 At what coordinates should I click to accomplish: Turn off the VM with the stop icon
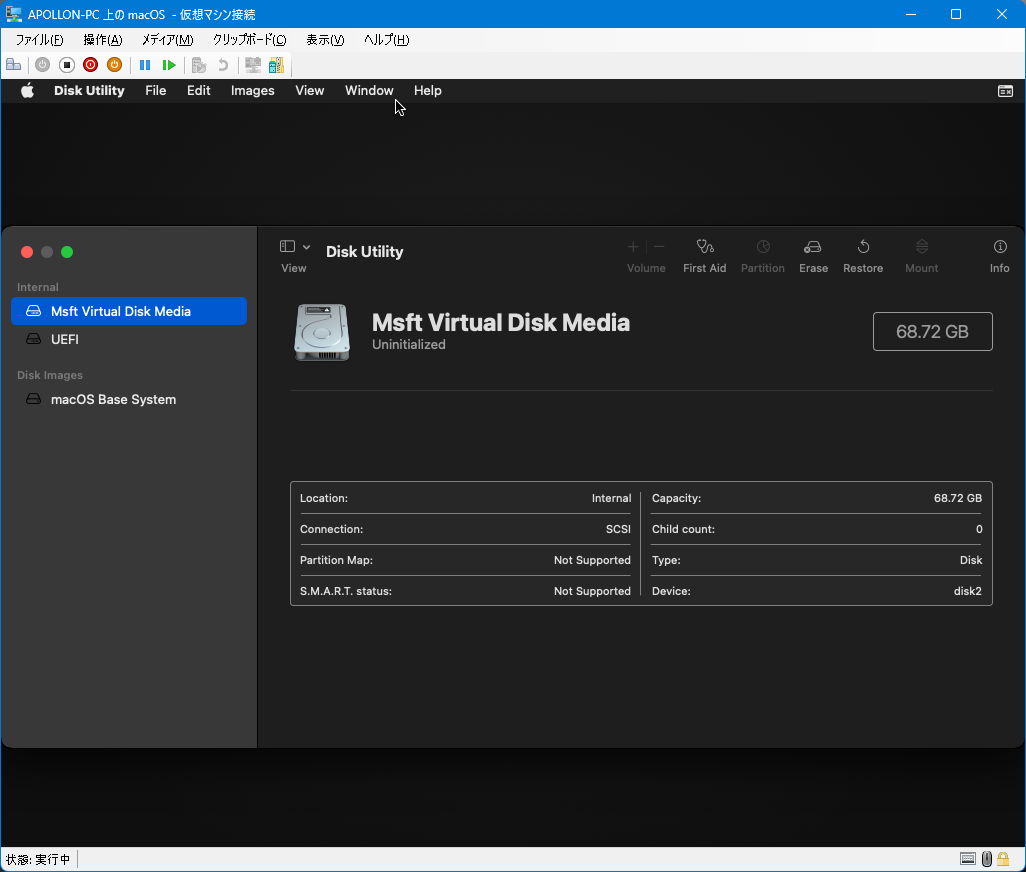coord(67,65)
